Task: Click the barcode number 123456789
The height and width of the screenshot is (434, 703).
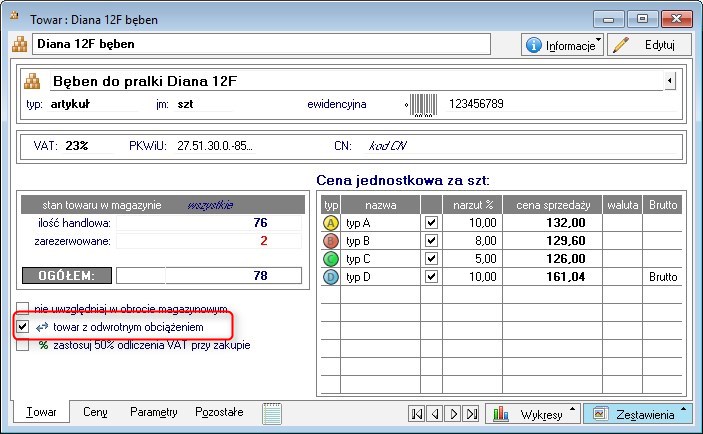Action: tap(476, 104)
